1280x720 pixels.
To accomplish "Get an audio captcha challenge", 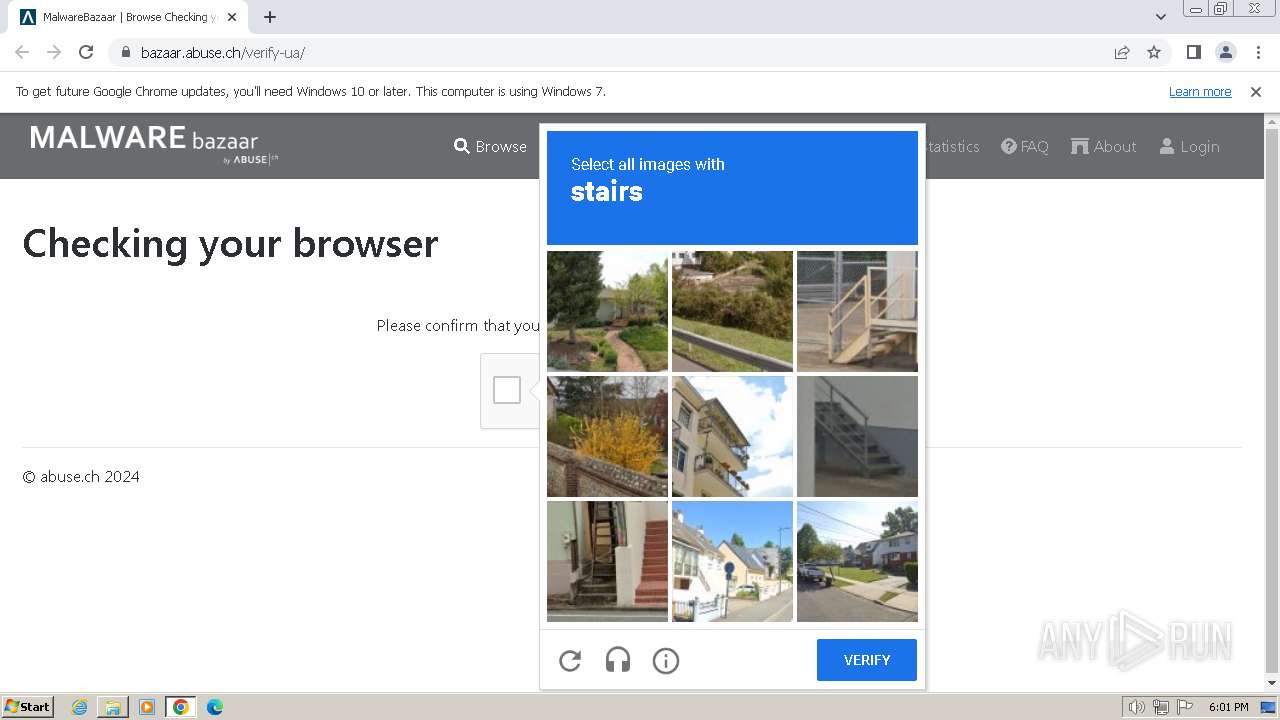I will [618, 660].
